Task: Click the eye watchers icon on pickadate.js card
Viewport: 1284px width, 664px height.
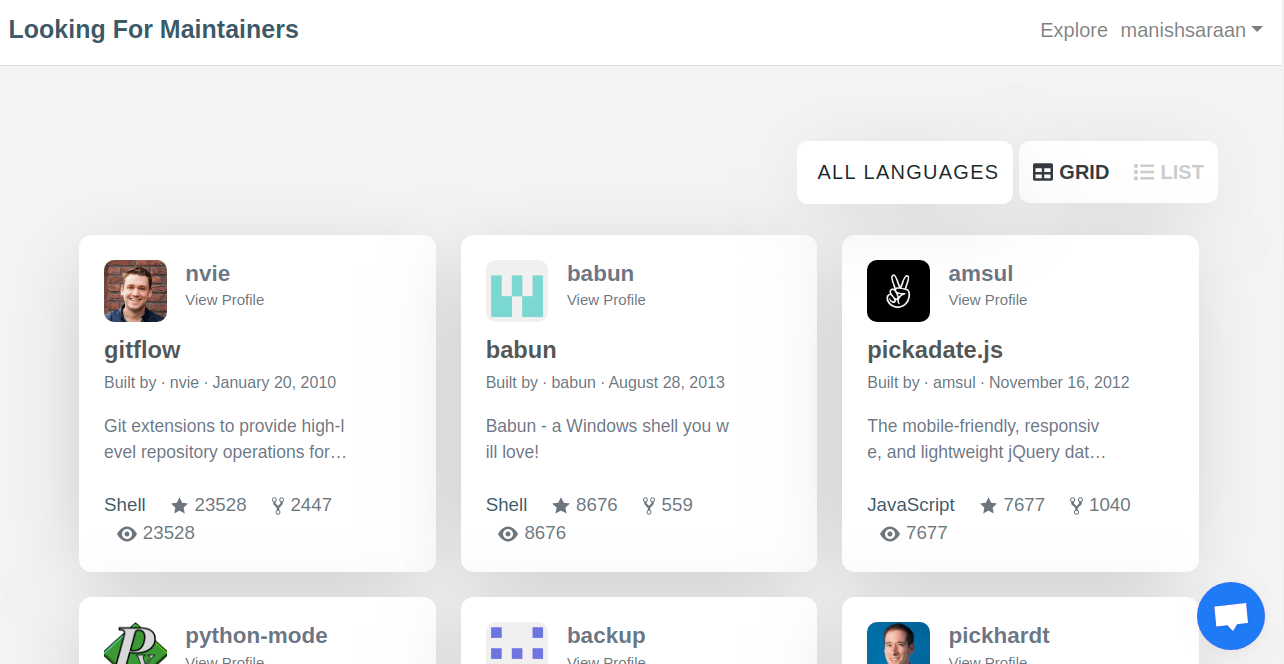Action: pos(890,534)
